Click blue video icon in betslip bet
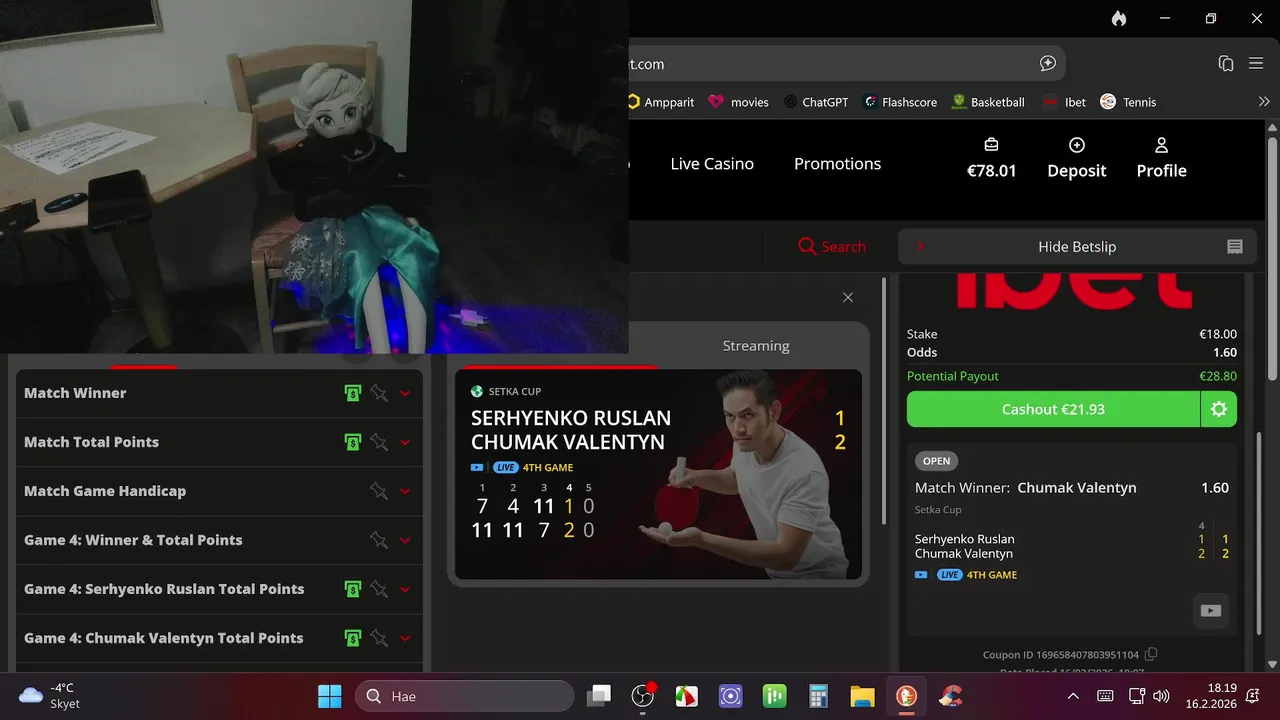This screenshot has width=1280, height=720. (921, 575)
